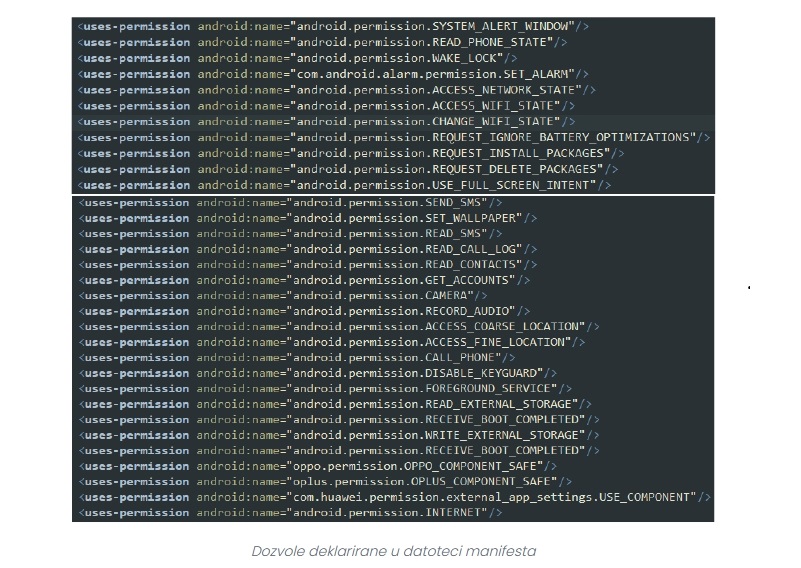The width and height of the screenshot is (801, 568).
Task: Click the CALL_PHONE permission line
Action: point(297,358)
